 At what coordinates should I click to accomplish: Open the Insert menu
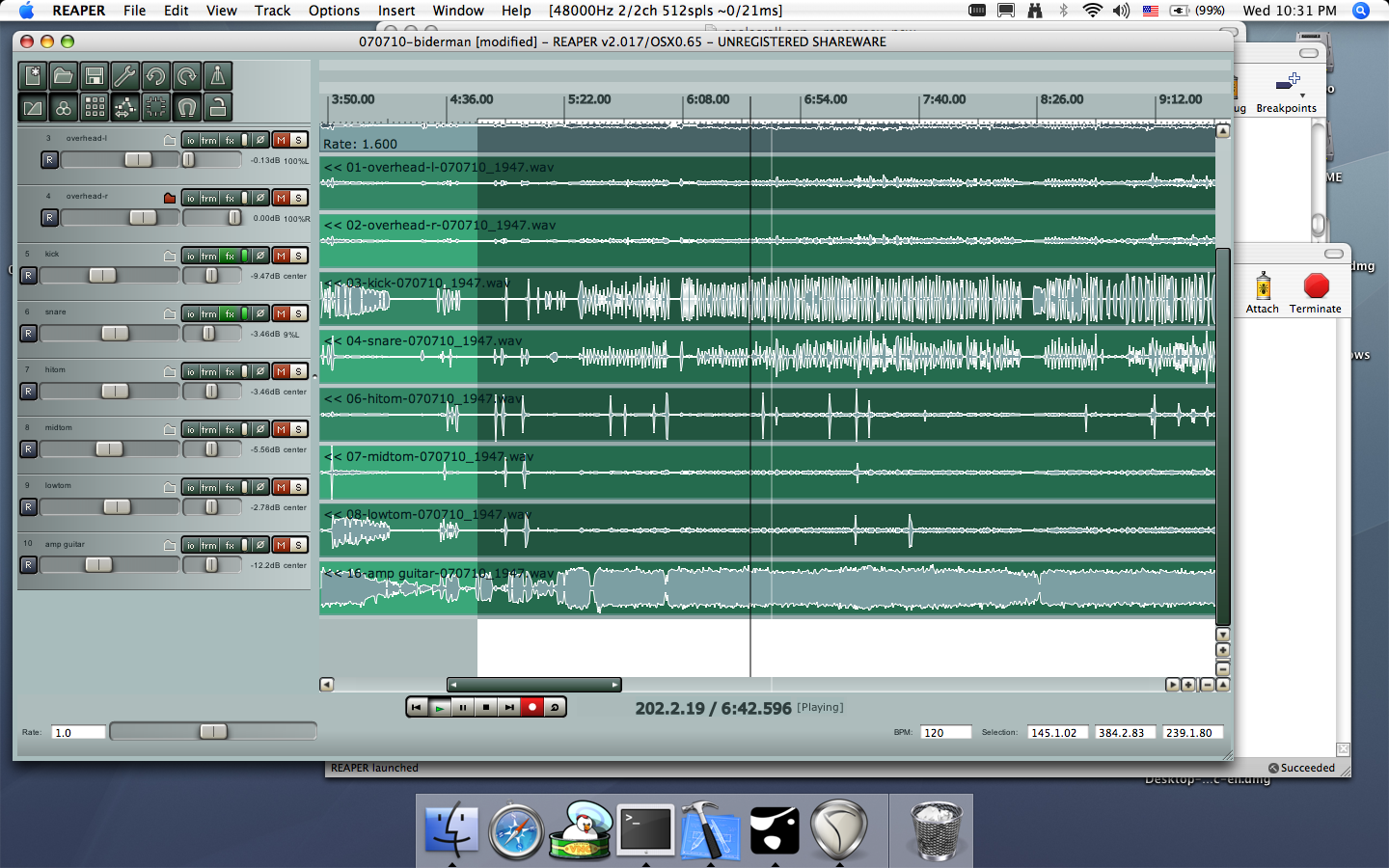click(x=396, y=11)
